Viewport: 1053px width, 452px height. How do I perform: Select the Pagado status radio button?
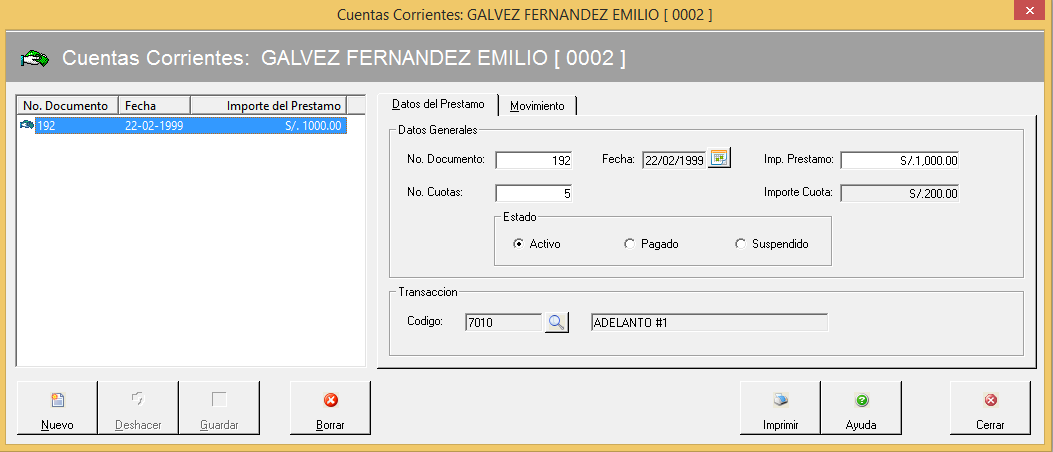point(629,243)
